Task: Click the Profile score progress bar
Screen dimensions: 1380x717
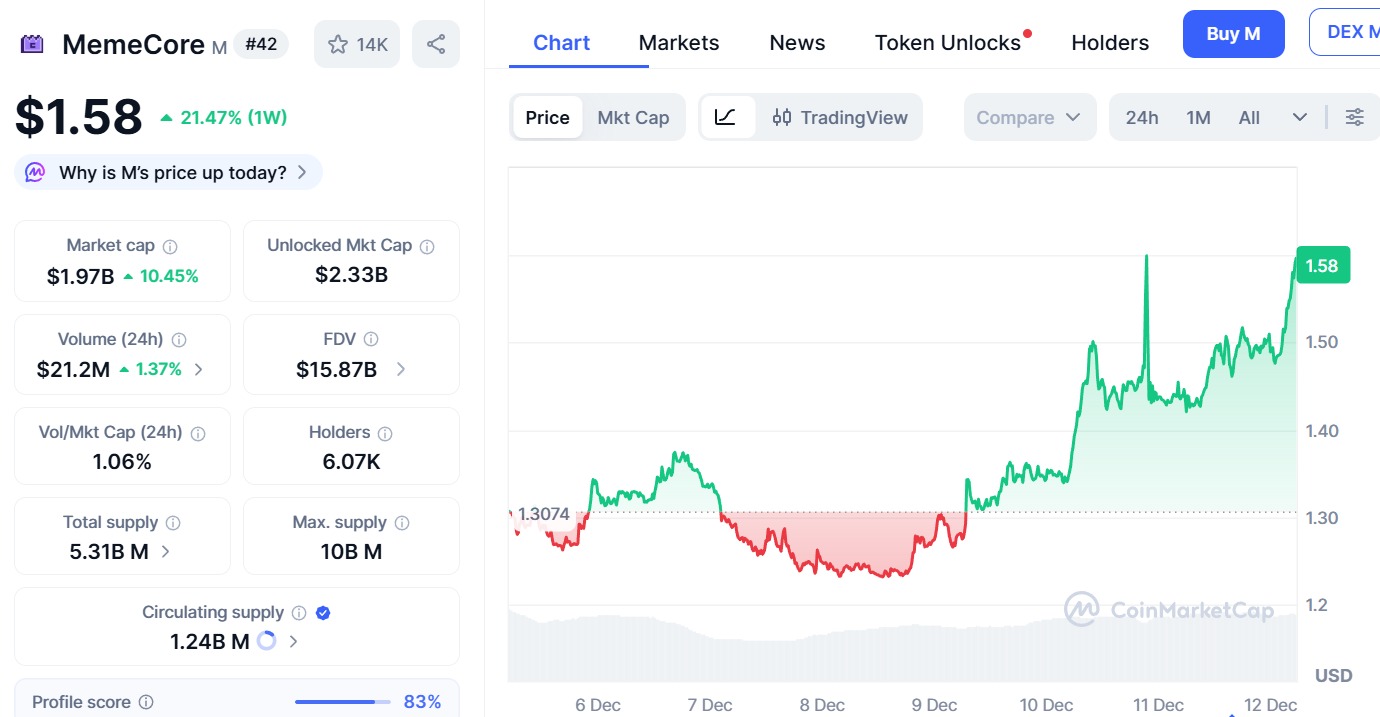Action: 342,702
